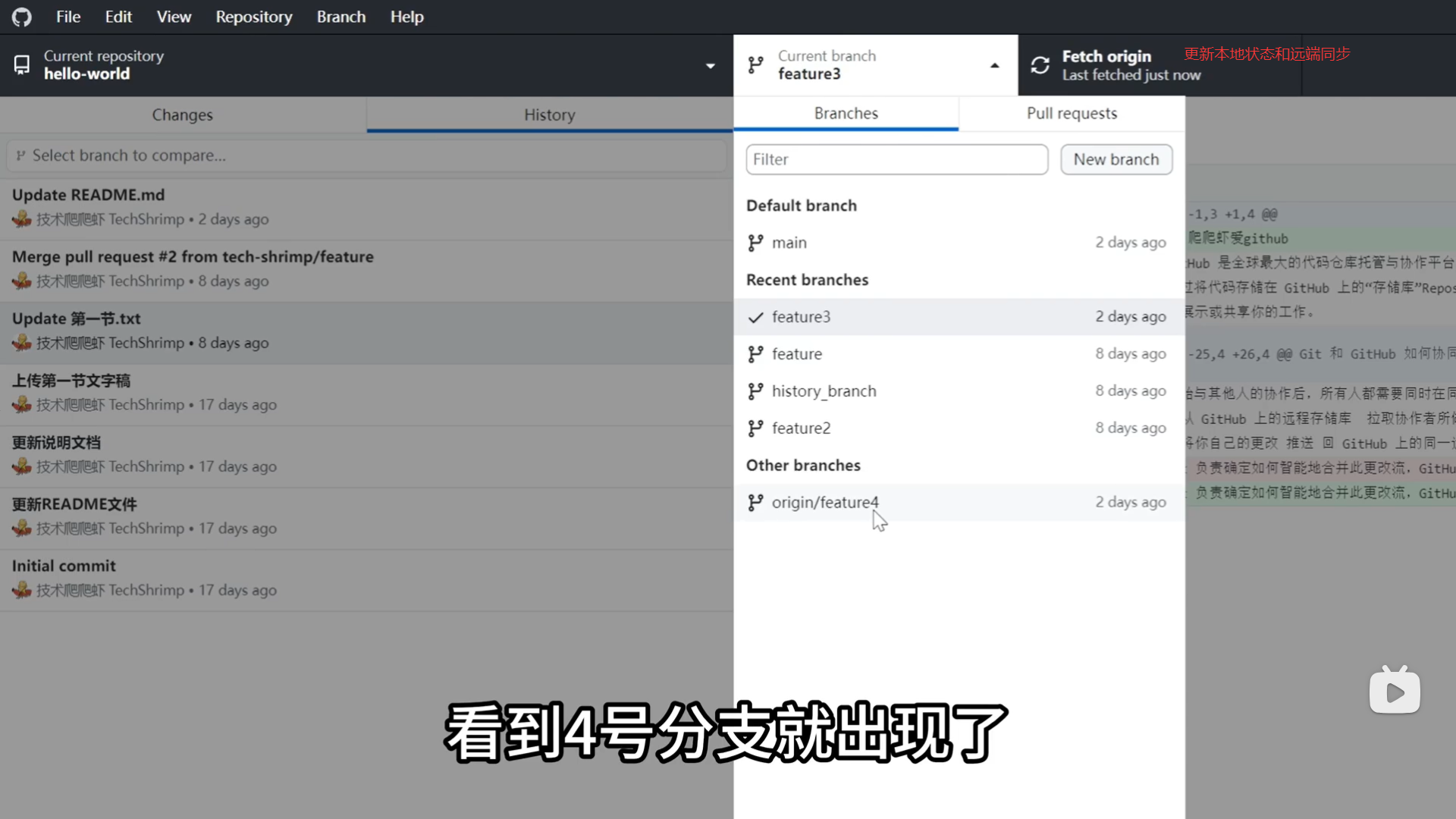Click the main branch icon

[755, 243]
